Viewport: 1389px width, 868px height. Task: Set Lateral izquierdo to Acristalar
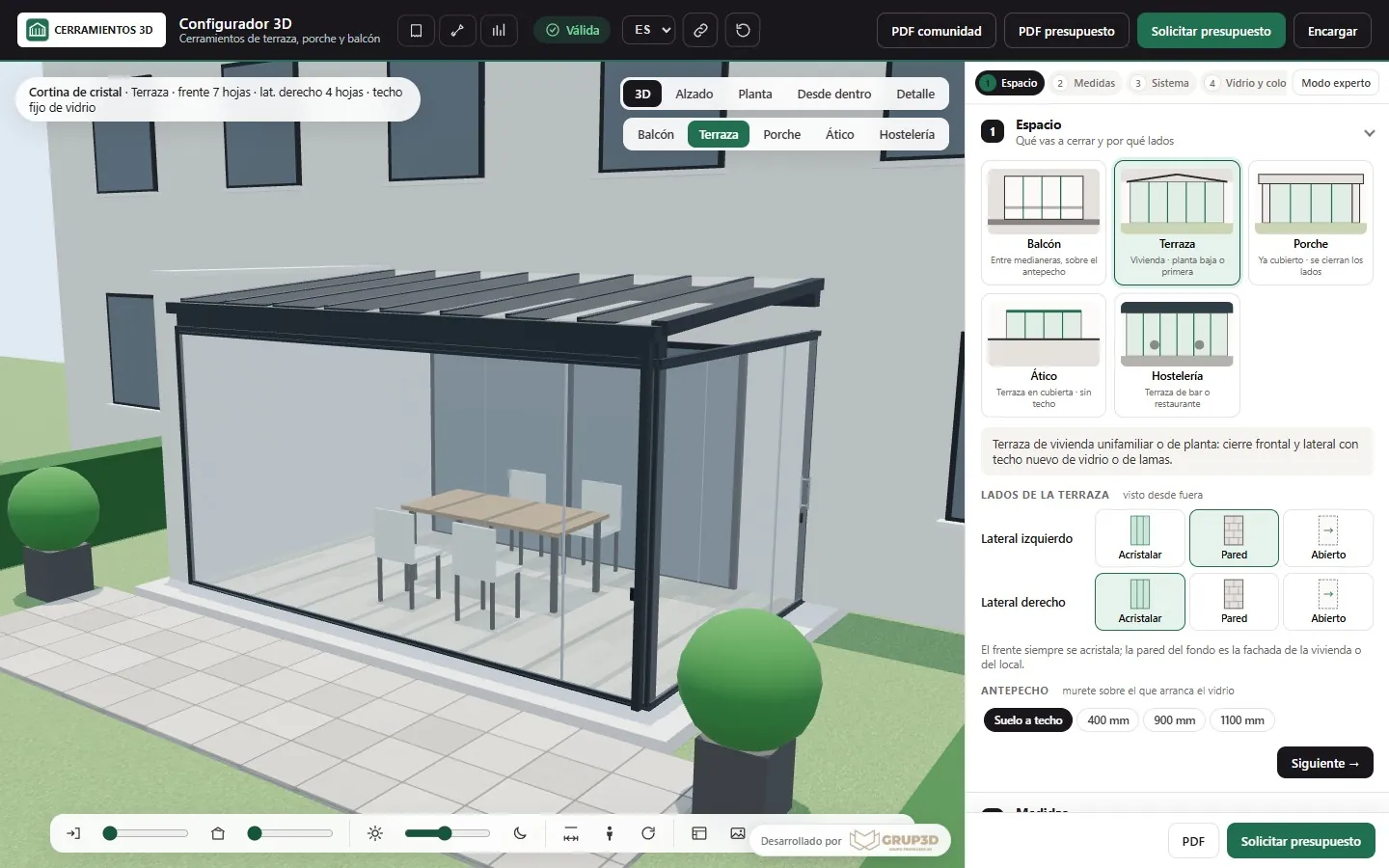click(x=1140, y=538)
